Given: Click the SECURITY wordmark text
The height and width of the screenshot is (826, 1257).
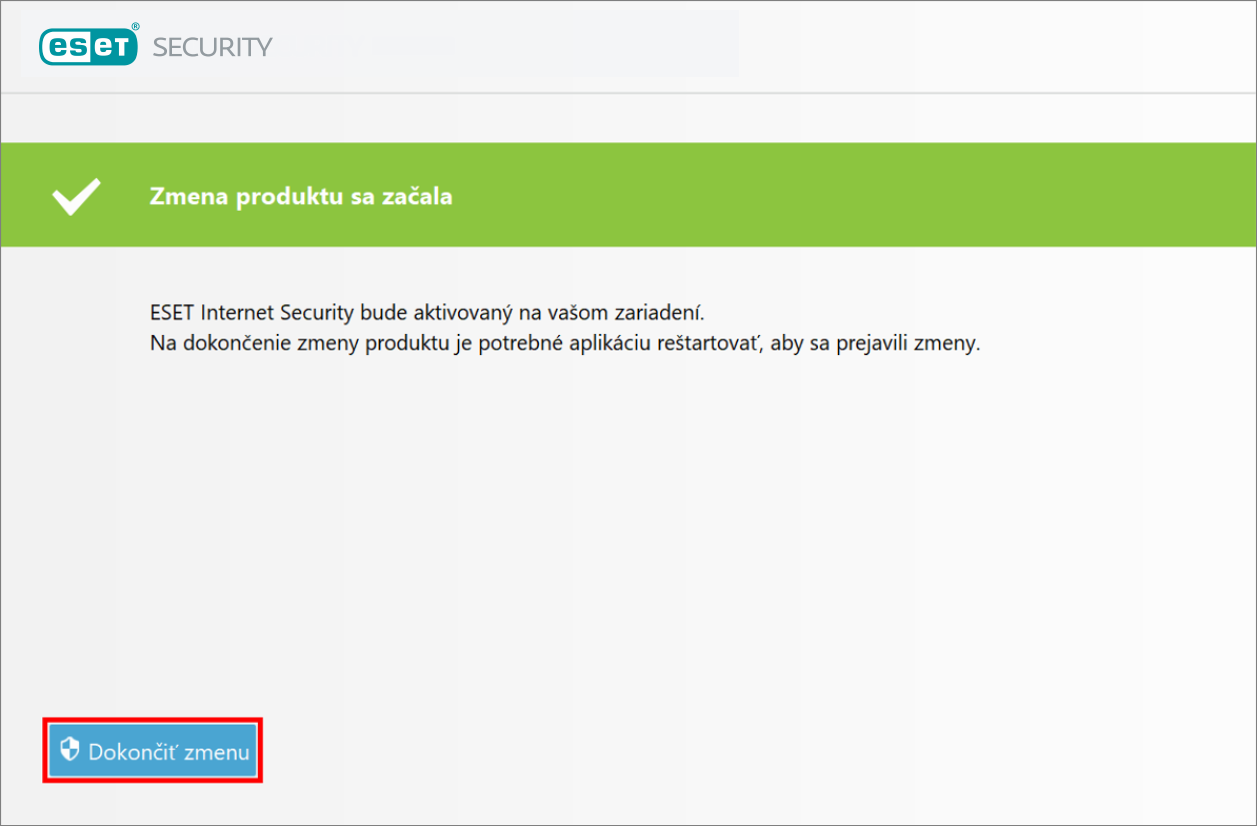Looking at the screenshot, I should coord(212,47).
